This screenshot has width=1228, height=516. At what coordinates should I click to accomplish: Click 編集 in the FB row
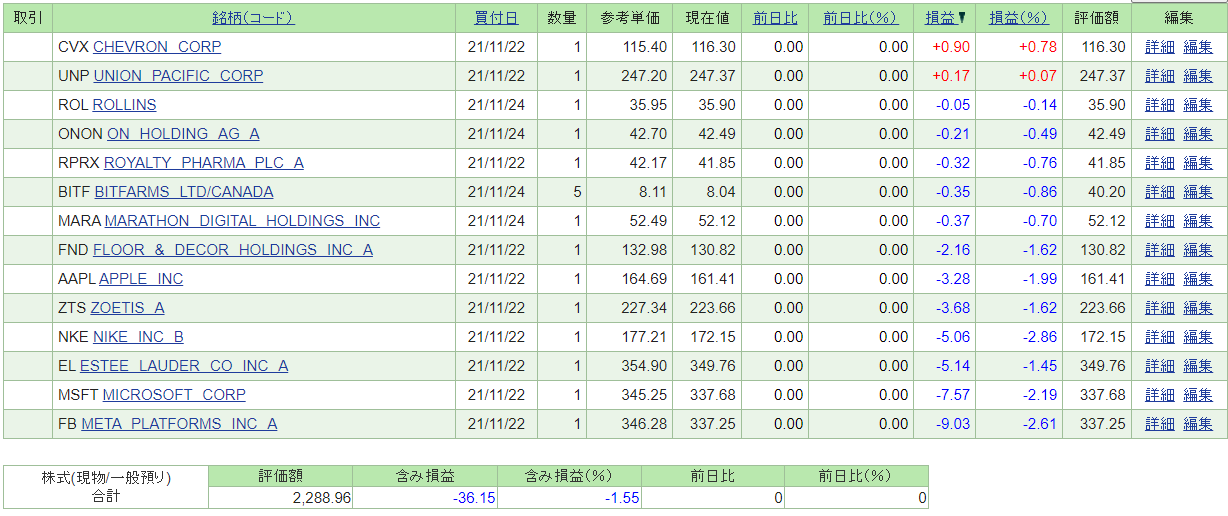1198,424
